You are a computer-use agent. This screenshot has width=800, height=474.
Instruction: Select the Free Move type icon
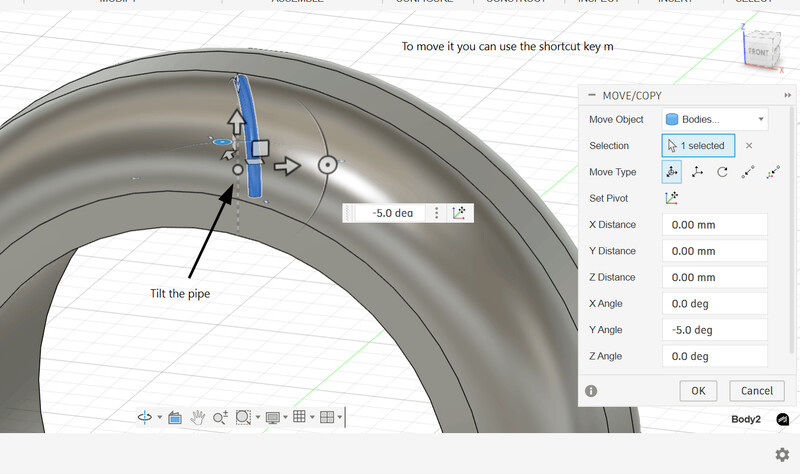coord(671,172)
